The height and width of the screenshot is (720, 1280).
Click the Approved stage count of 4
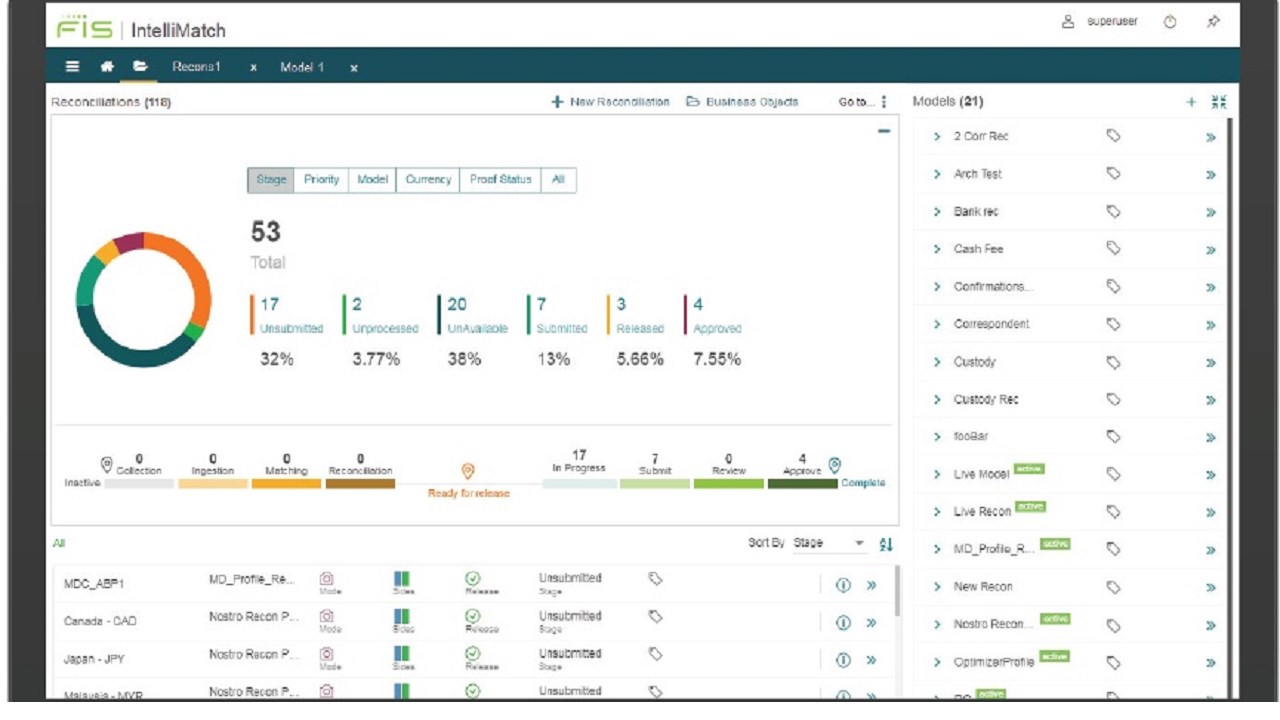click(x=698, y=304)
